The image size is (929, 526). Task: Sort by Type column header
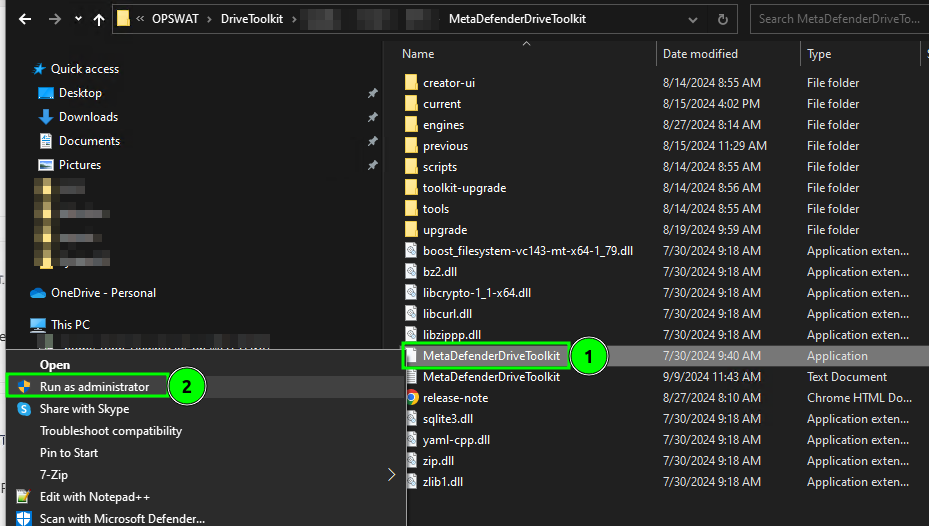819,54
